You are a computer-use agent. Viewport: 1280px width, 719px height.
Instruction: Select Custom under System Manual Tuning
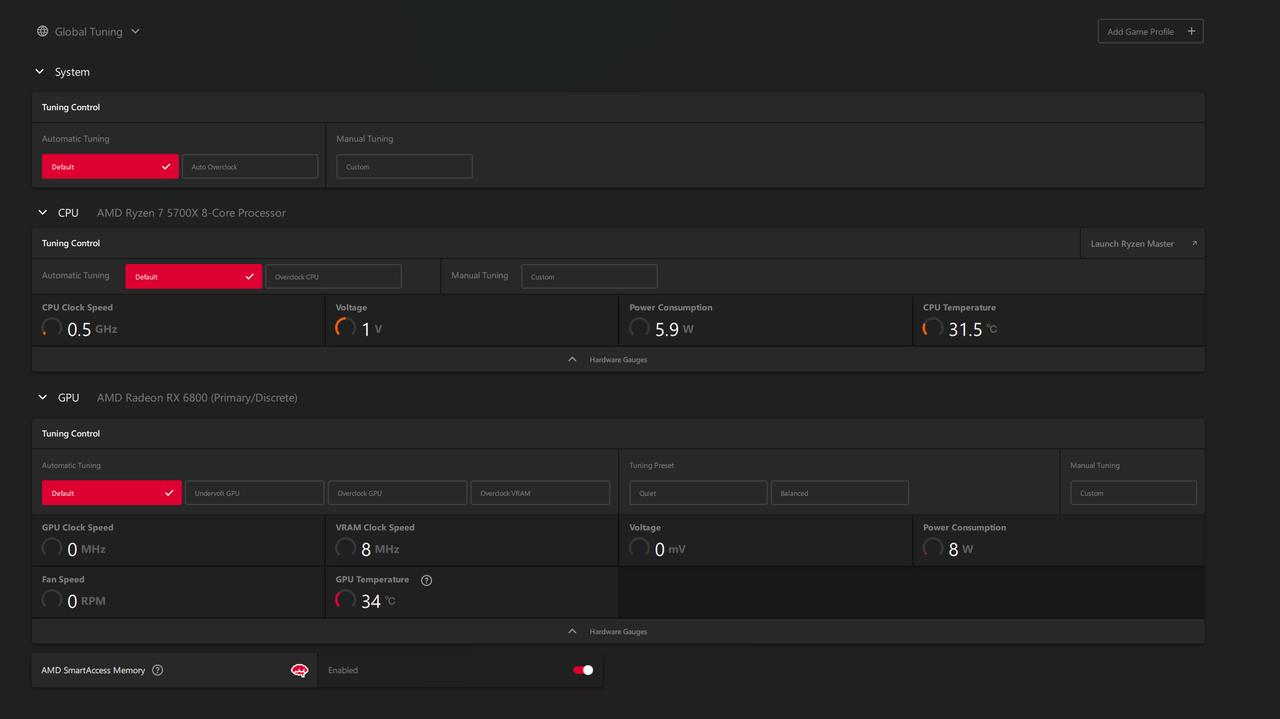404,167
